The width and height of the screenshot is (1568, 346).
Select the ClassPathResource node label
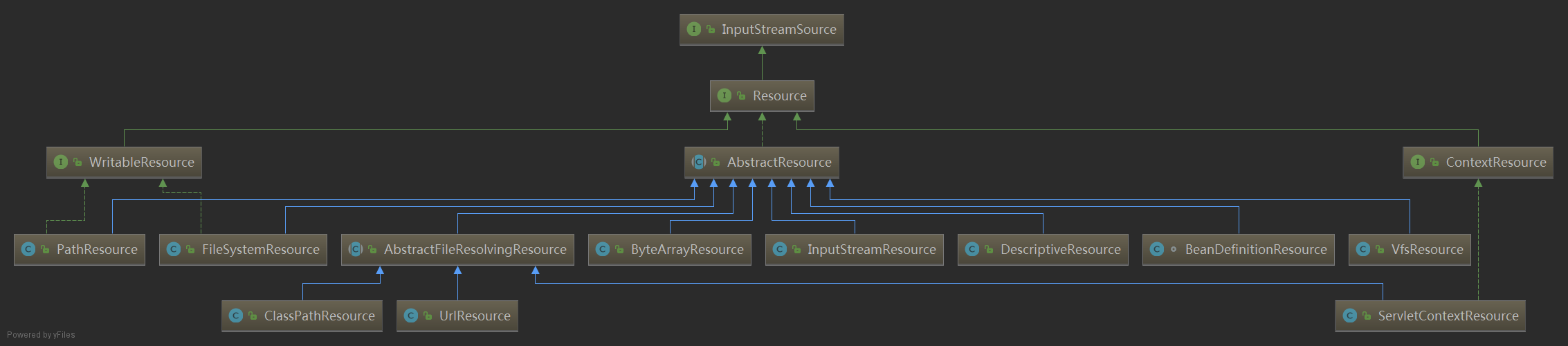click(320, 316)
